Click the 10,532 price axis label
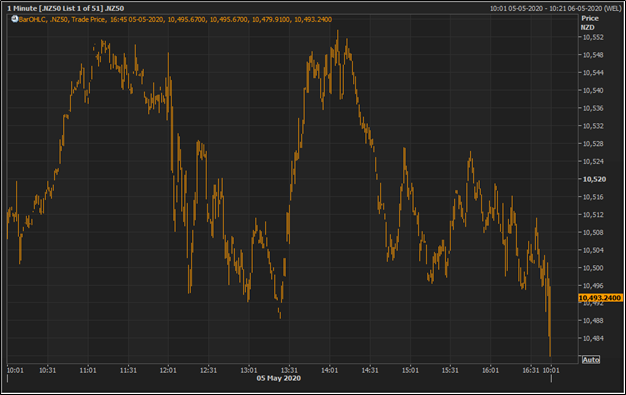The width and height of the screenshot is (626, 395). pyautogui.click(x=593, y=126)
